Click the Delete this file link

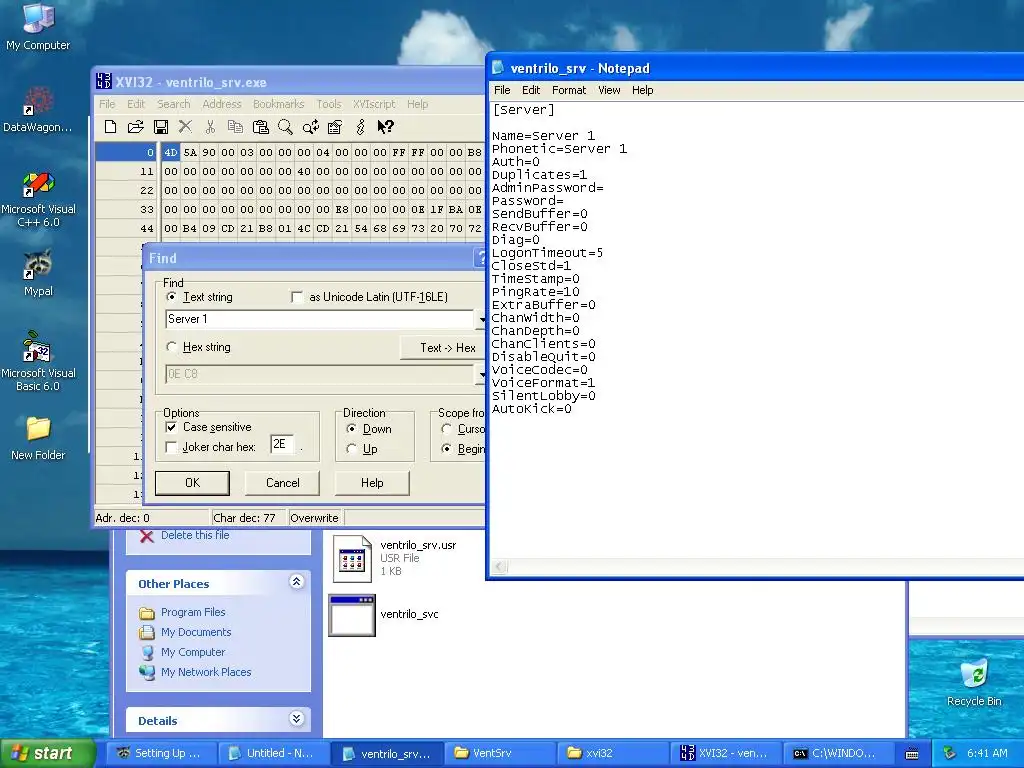point(195,535)
